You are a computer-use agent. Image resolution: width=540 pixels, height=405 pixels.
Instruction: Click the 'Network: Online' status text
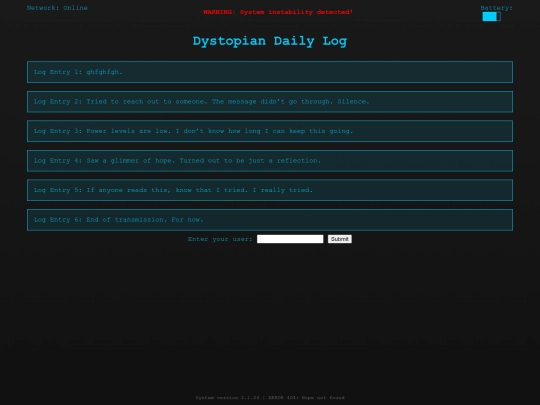click(x=57, y=8)
